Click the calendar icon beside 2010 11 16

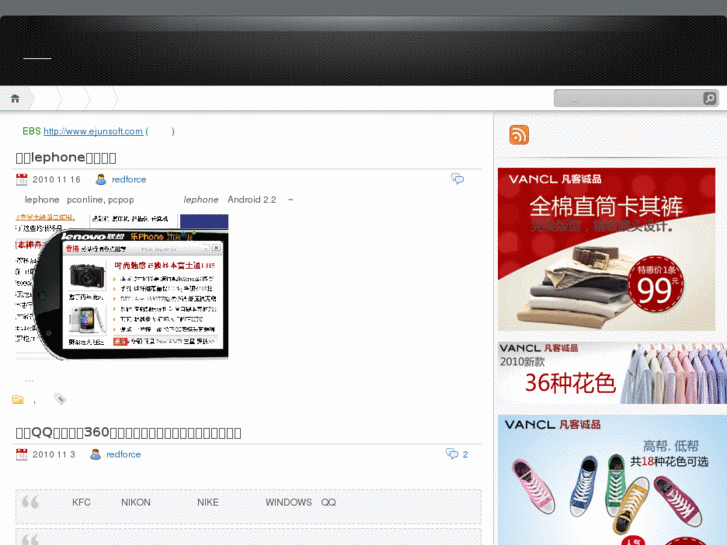pyautogui.click(x=21, y=180)
